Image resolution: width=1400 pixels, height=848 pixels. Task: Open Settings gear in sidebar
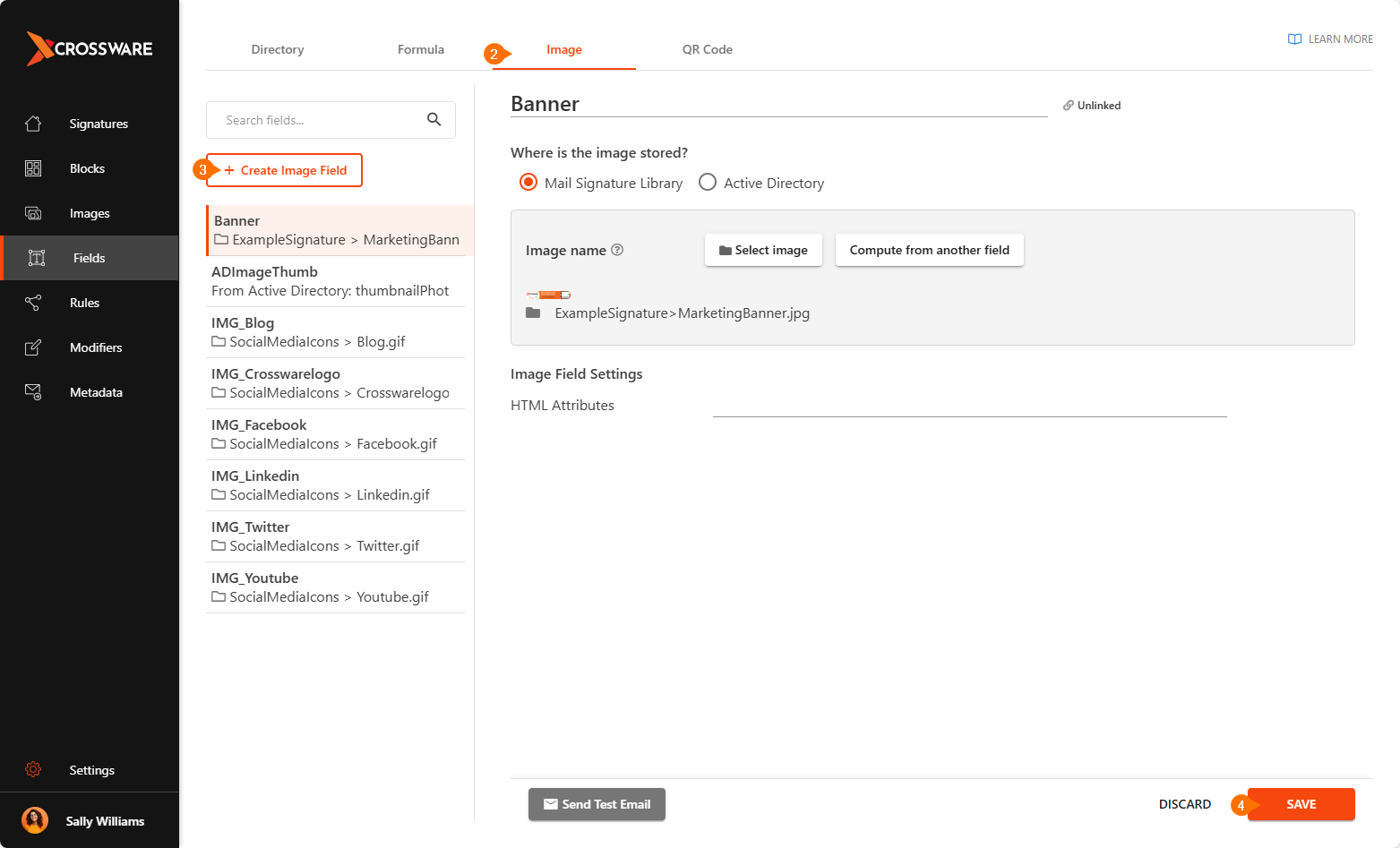[33, 770]
